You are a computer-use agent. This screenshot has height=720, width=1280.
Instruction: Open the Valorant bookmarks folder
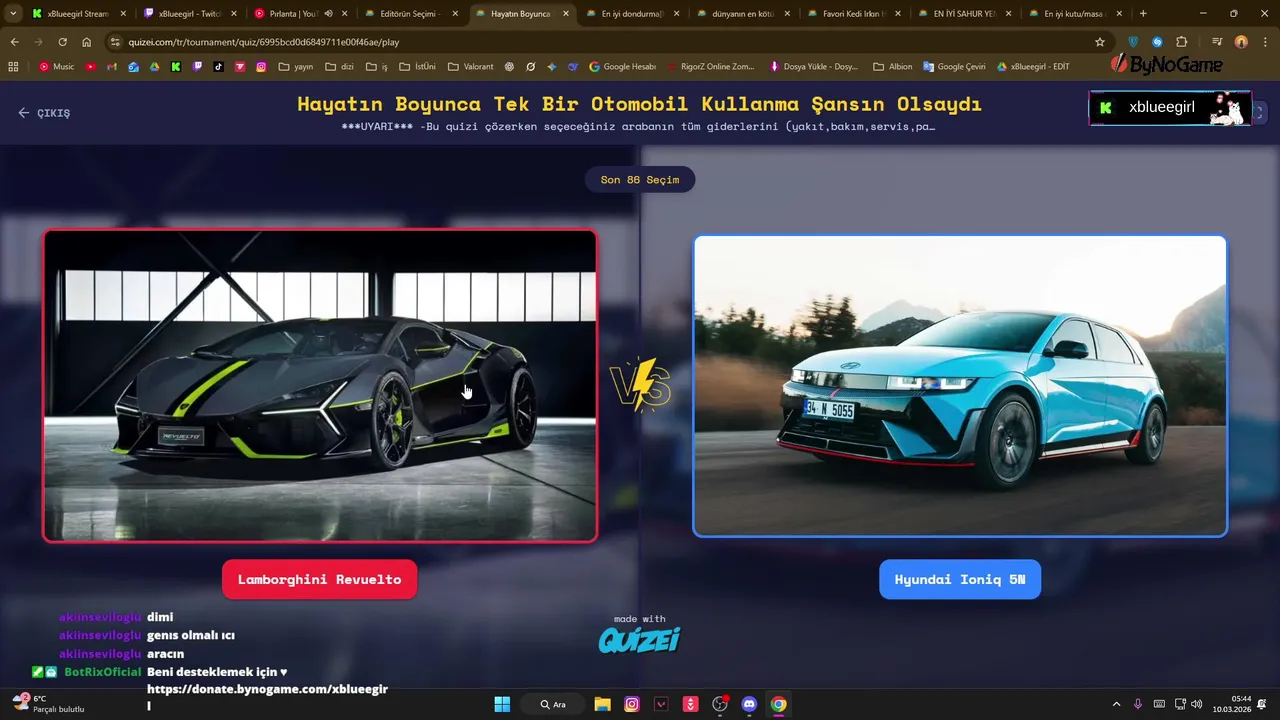point(471,66)
